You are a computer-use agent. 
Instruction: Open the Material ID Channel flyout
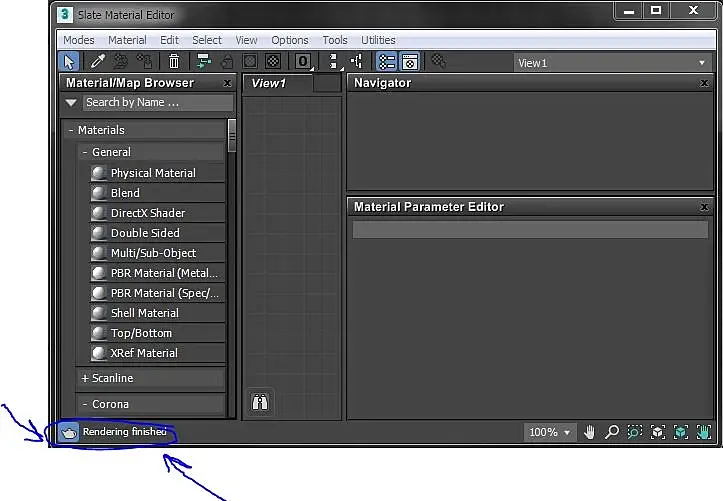(303, 61)
